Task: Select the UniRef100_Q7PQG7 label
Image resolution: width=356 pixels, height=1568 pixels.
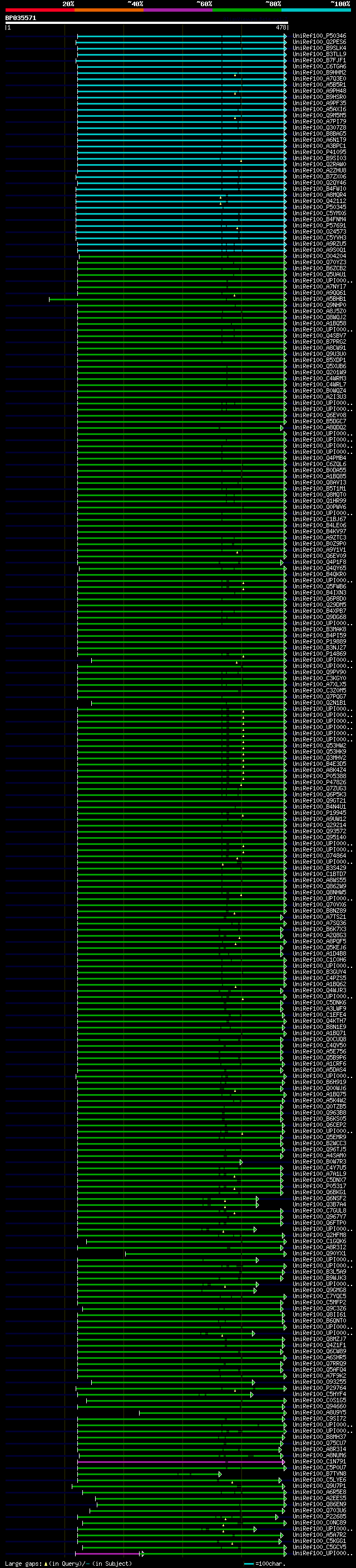Action: pyautogui.click(x=319, y=696)
